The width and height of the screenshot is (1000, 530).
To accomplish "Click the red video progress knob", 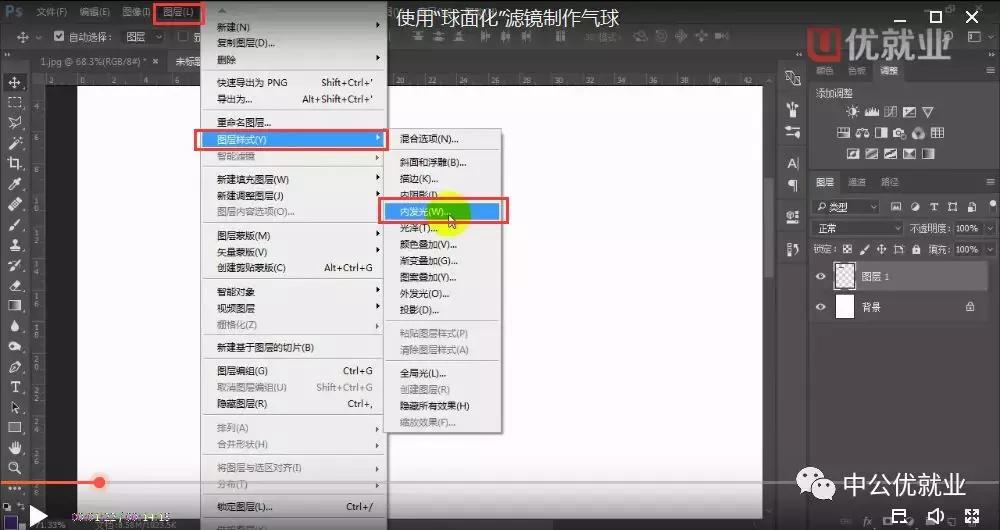I will point(99,482).
